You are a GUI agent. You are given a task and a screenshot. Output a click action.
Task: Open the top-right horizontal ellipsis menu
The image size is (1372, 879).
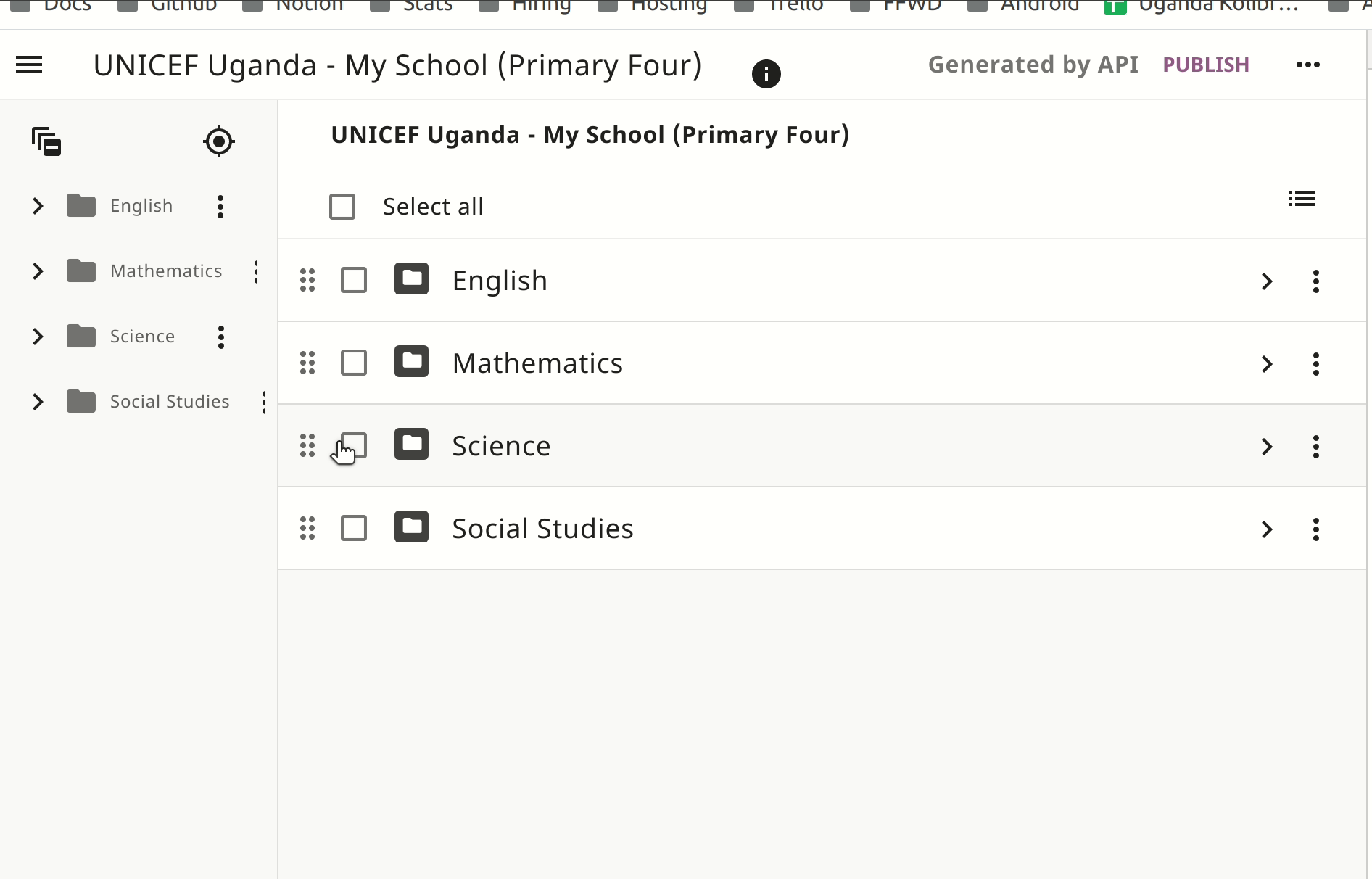coord(1307,65)
